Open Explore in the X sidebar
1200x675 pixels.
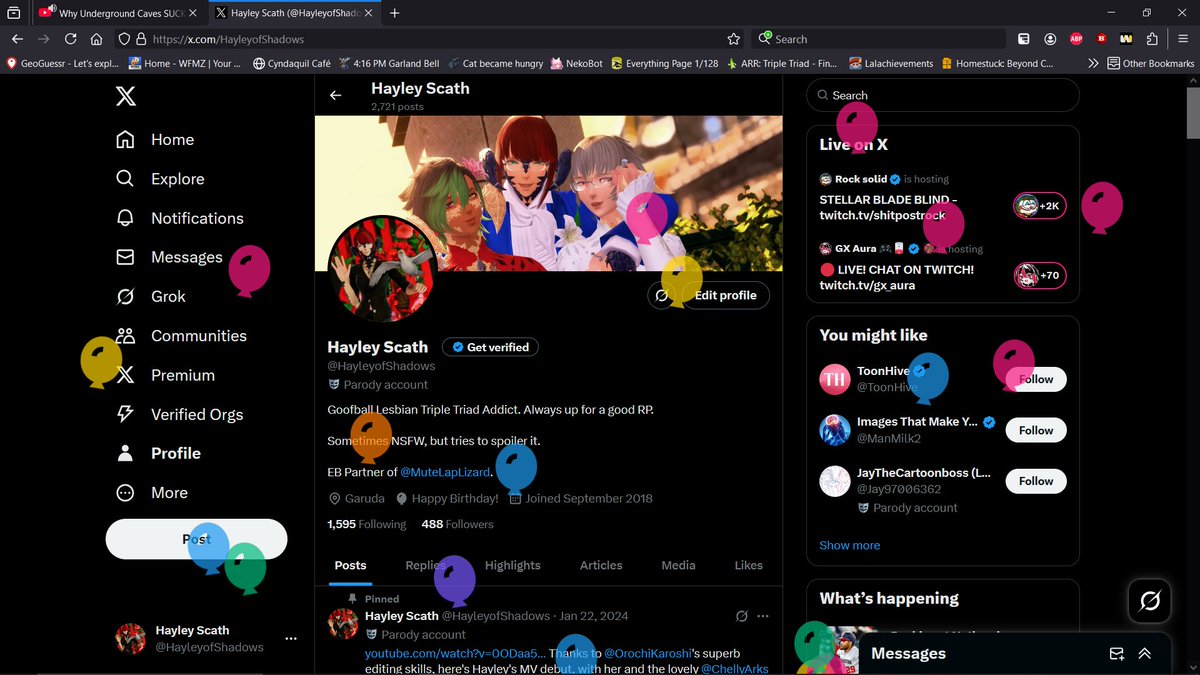160,179
